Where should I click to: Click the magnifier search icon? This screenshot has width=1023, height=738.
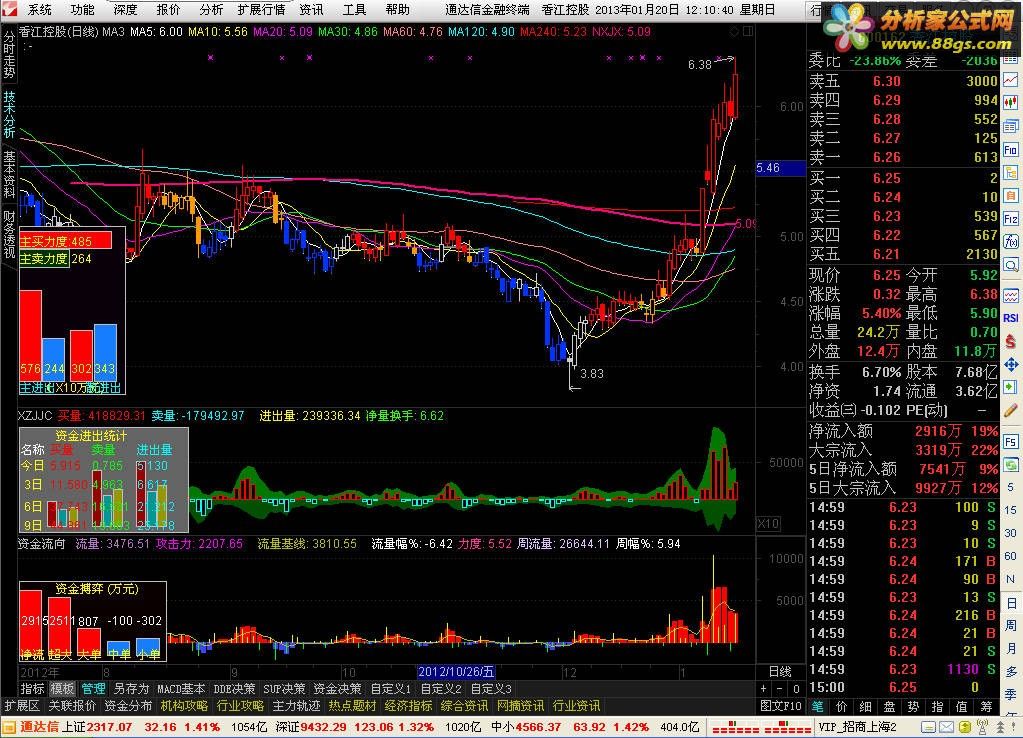1011,265
